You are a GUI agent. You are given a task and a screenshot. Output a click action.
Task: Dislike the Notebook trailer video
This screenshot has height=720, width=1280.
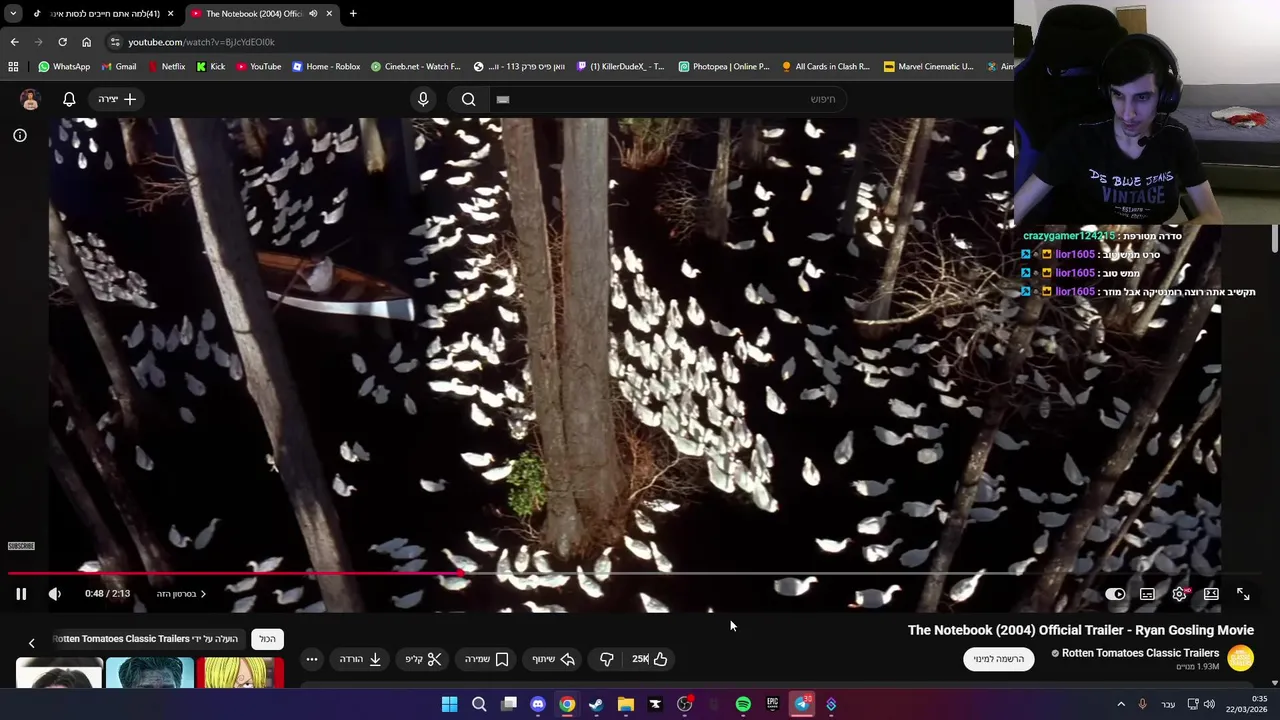pyautogui.click(x=606, y=659)
